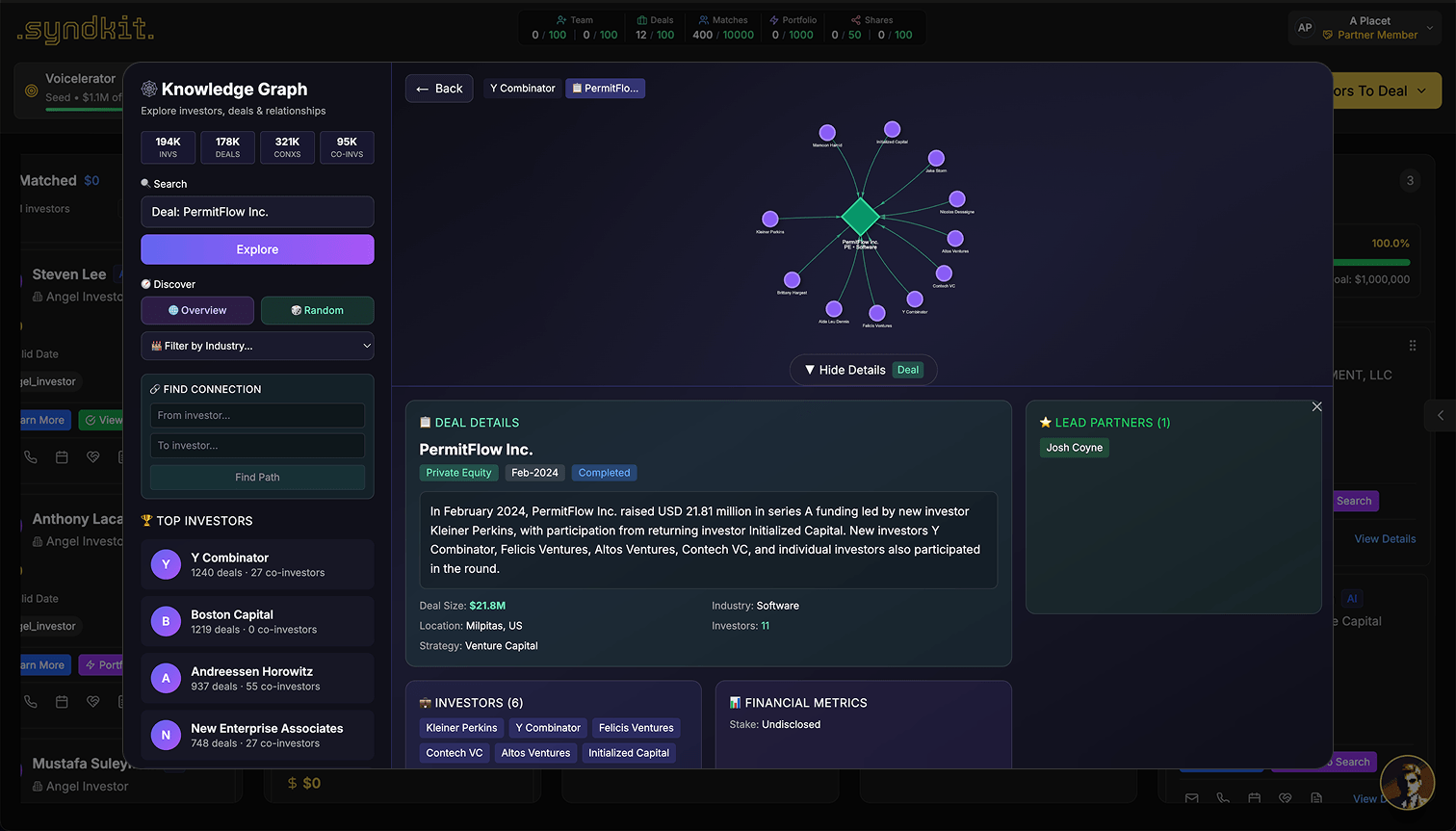Click the Y avatar for Y Combinator
Viewport: 1456px width, 831px height.
[x=166, y=564]
